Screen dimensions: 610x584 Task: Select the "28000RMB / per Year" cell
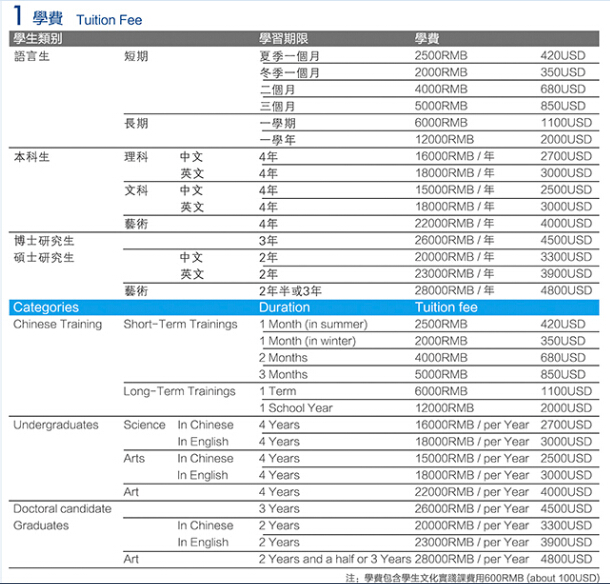(x=472, y=559)
